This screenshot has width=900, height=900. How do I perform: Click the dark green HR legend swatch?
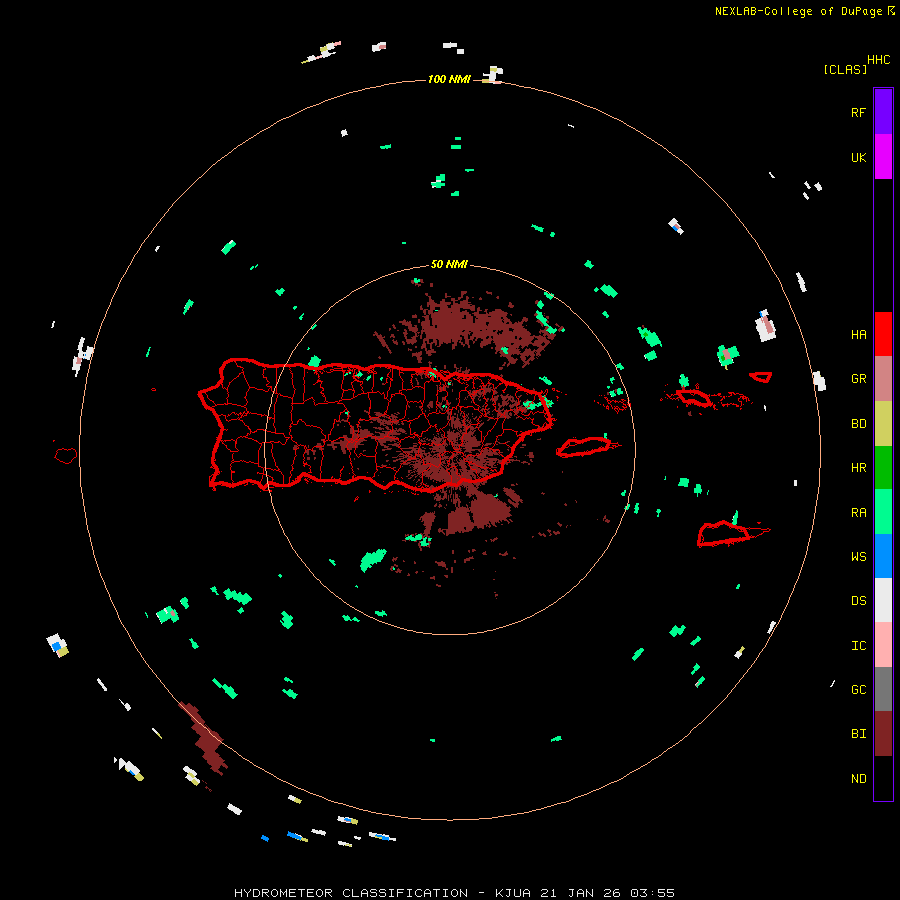pyautogui.click(x=883, y=468)
